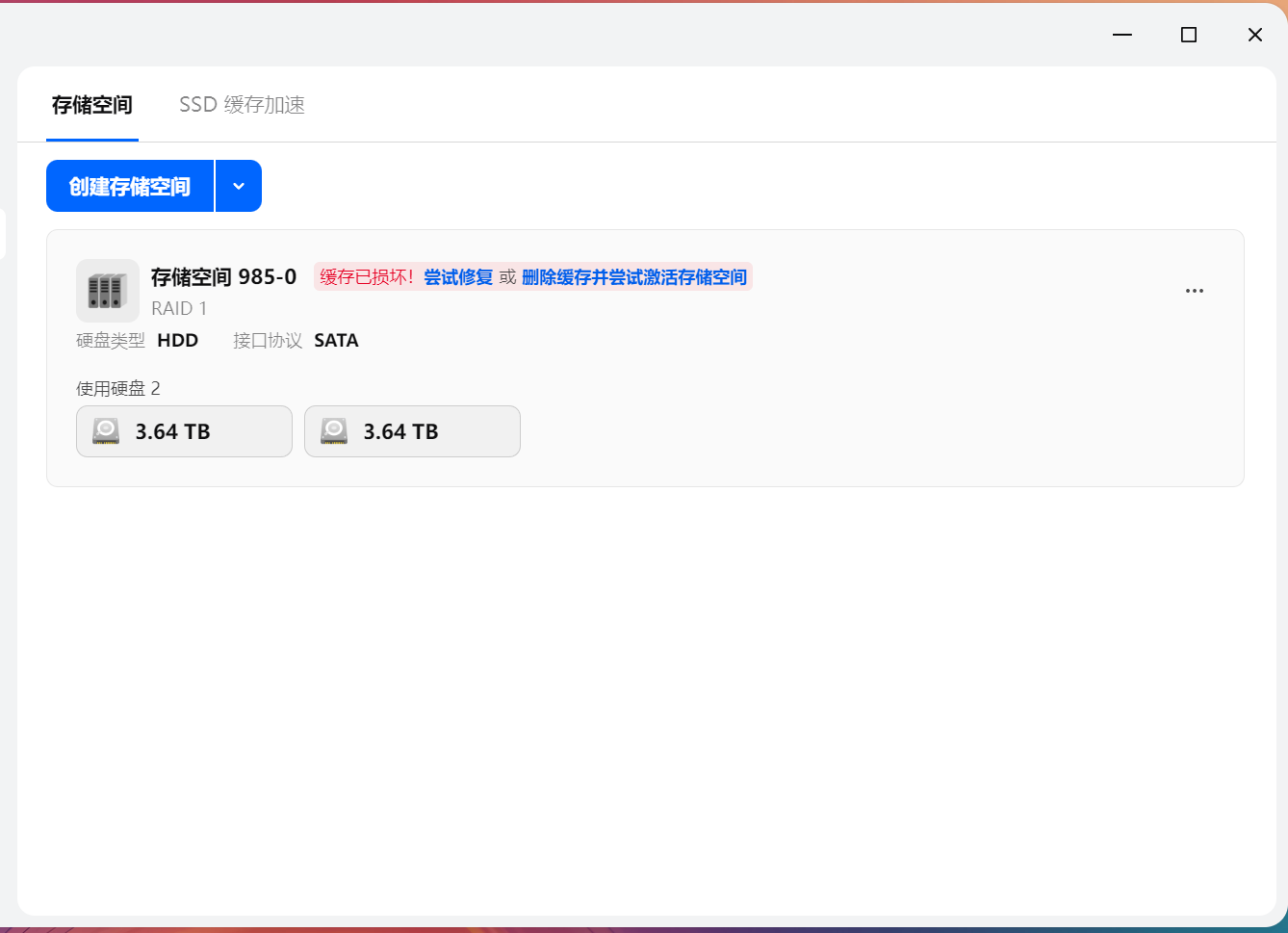Click the RAID 1 label
The width and height of the screenshot is (1288, 933).
coord(179,308)
